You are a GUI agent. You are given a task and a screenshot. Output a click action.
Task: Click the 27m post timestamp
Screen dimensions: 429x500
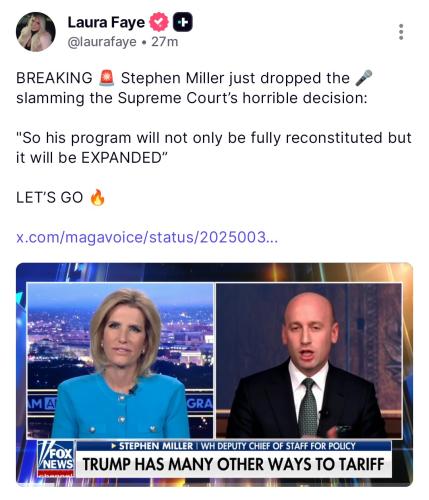click(165, 42)
